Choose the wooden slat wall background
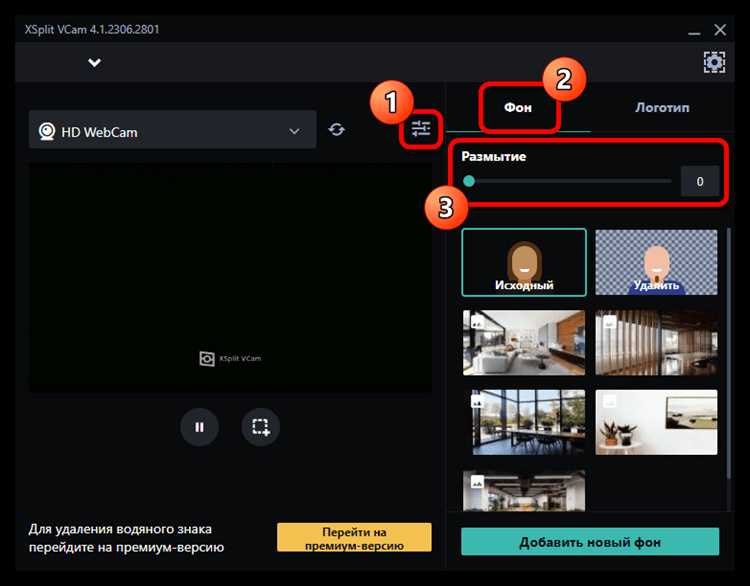750x586 pixels. tap(656, 343)
